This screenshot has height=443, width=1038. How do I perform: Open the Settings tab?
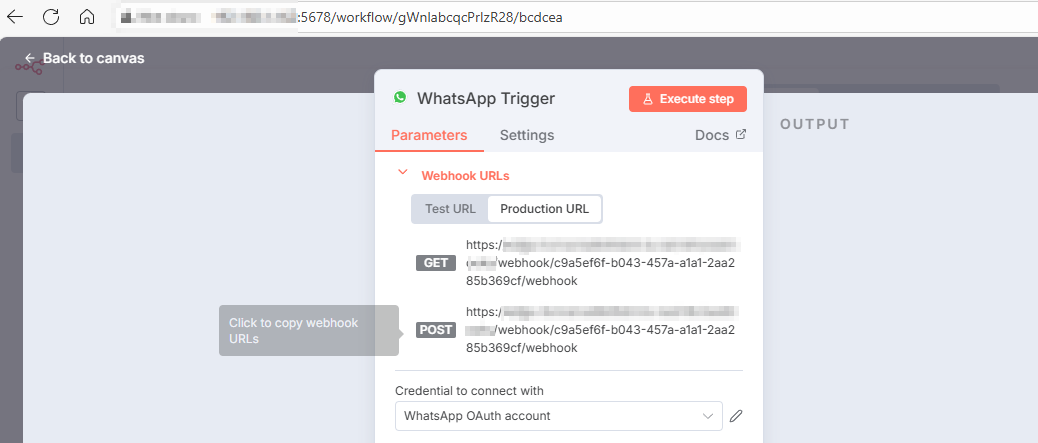coord(527,135)
